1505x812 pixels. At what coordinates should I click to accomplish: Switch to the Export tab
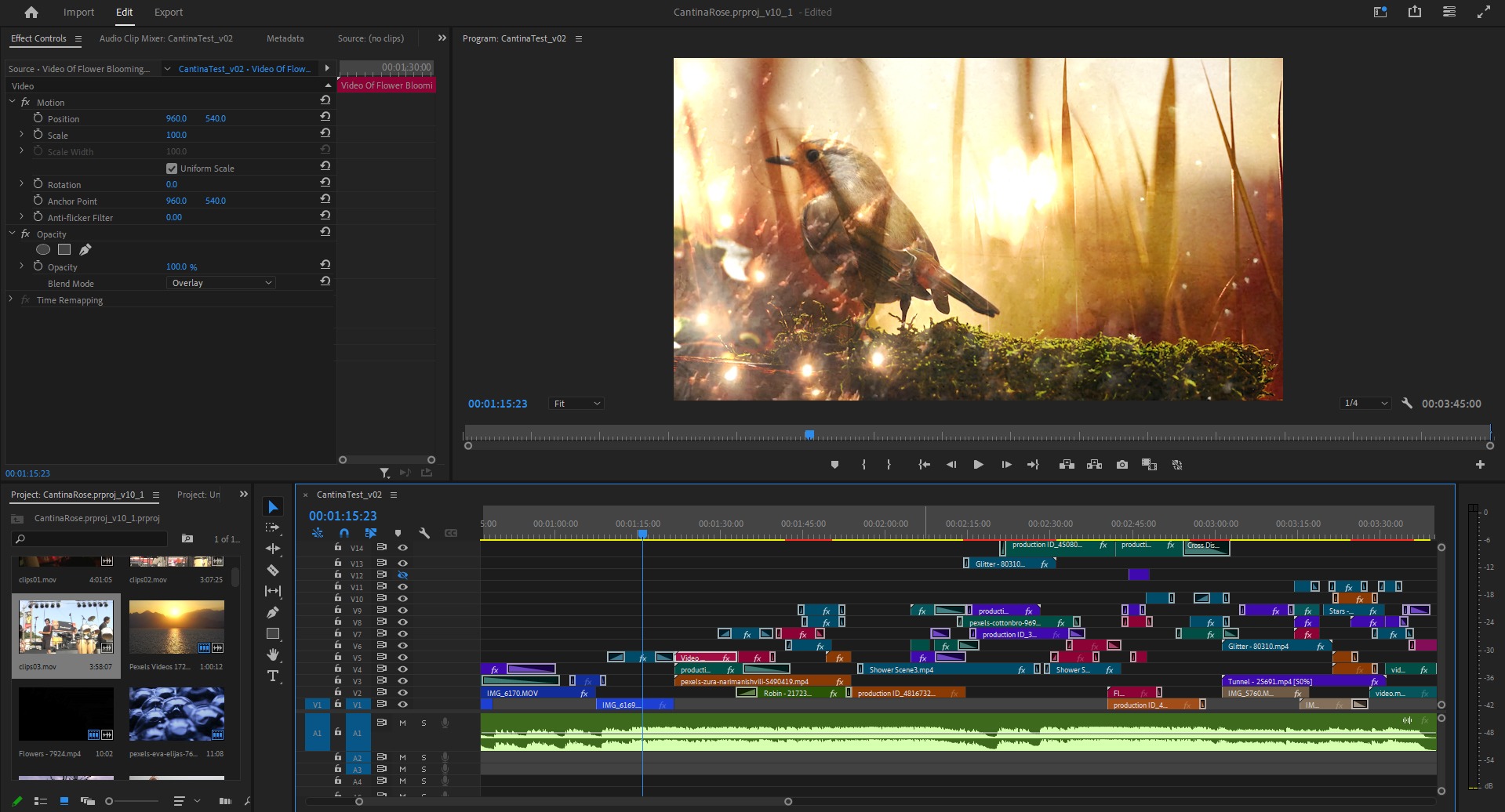[168, 12]
